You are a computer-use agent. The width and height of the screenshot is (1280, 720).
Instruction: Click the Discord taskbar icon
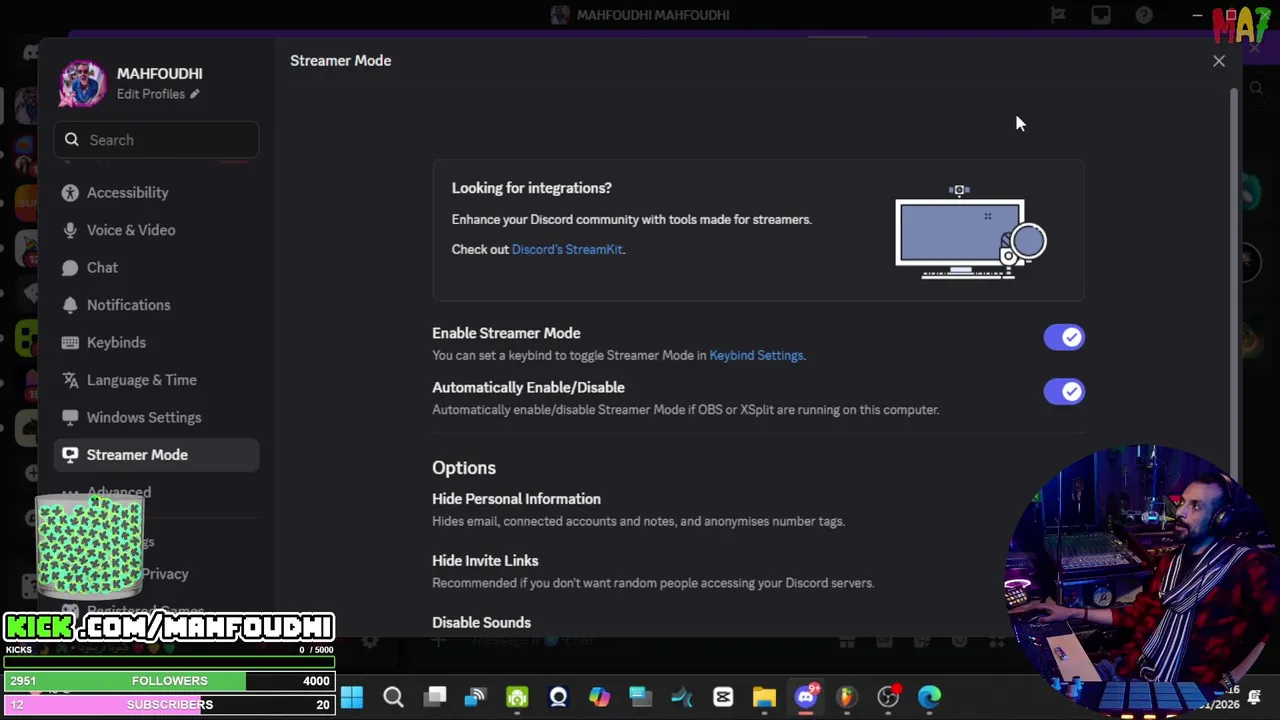[806, 697]
